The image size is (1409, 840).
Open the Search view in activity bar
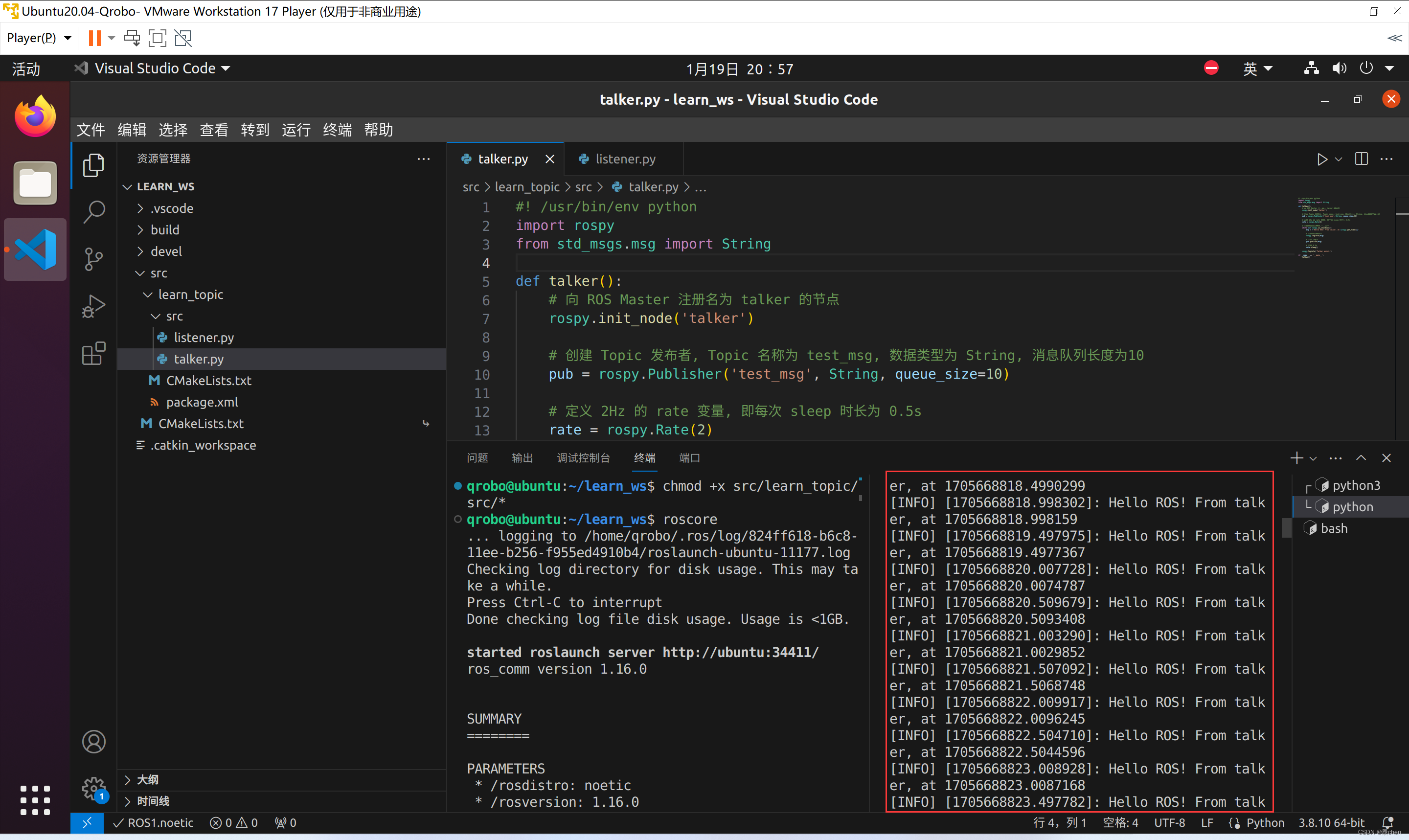[93, 212]
